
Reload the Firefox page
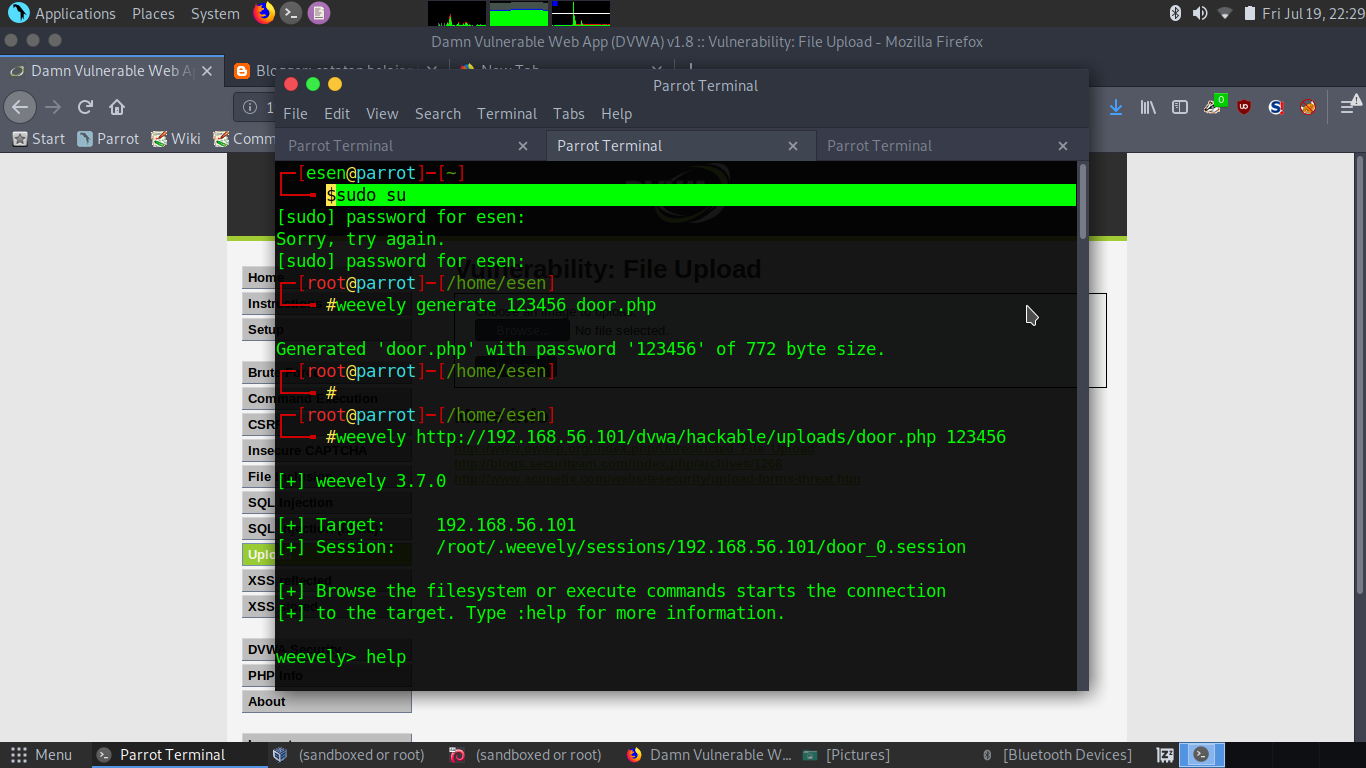(86, 107)
